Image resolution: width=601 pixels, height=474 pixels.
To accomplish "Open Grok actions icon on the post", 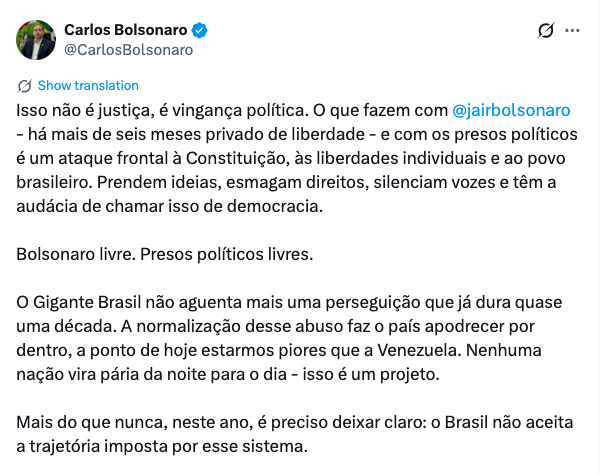I will pyautogui.click(x=546, y=31).
